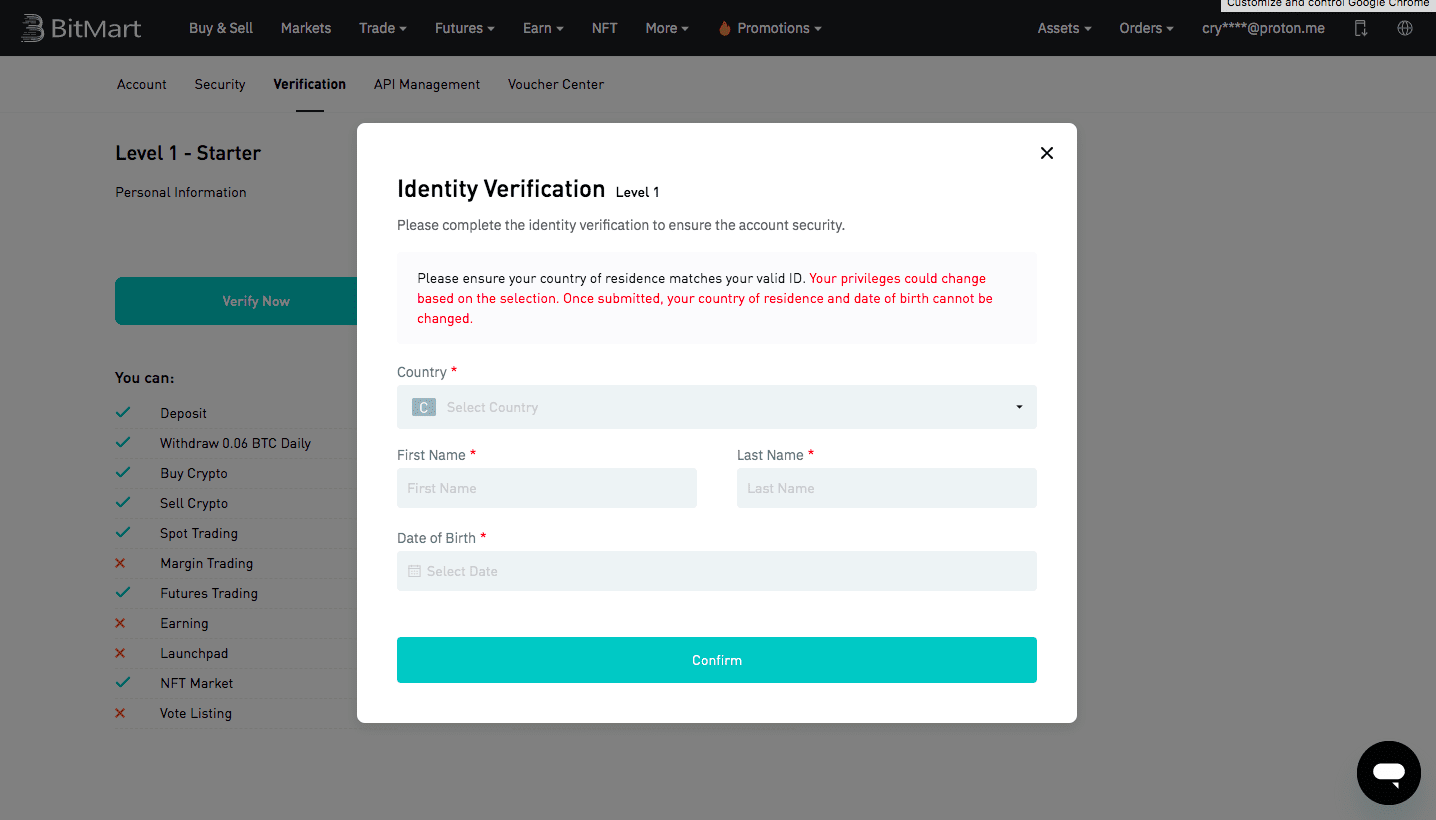
Task: Expand the Promotions menu
Action: pos(770,28)
